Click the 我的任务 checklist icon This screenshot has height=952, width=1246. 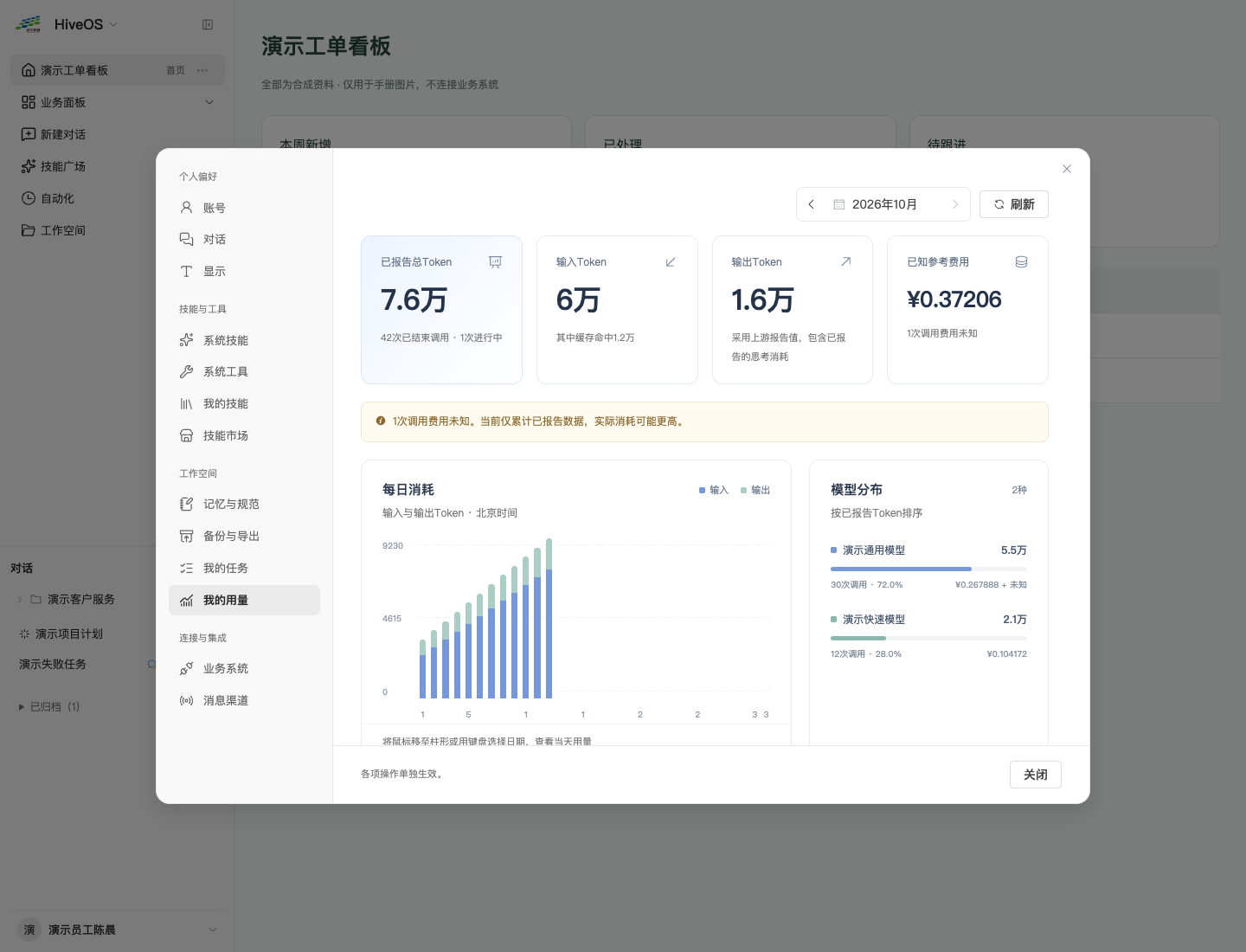186,568
